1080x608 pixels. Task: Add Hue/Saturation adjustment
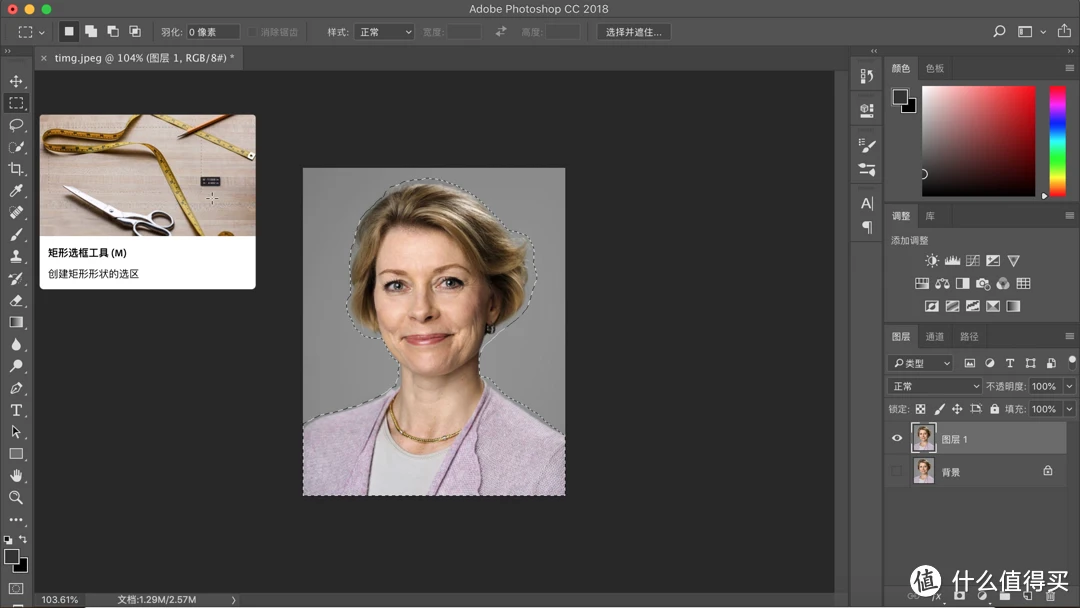[922, 283]
